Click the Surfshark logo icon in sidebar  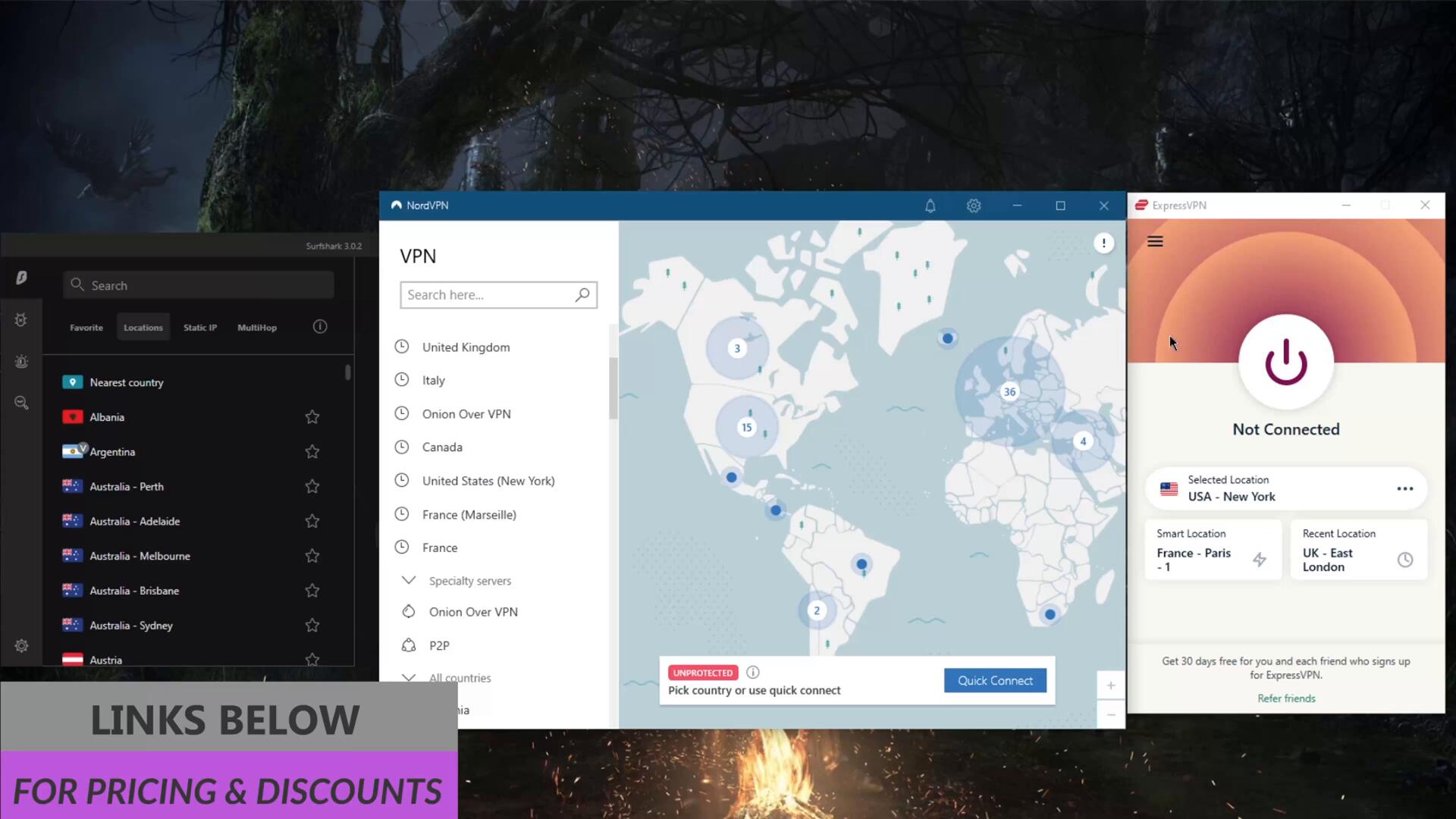coord(21,278)
